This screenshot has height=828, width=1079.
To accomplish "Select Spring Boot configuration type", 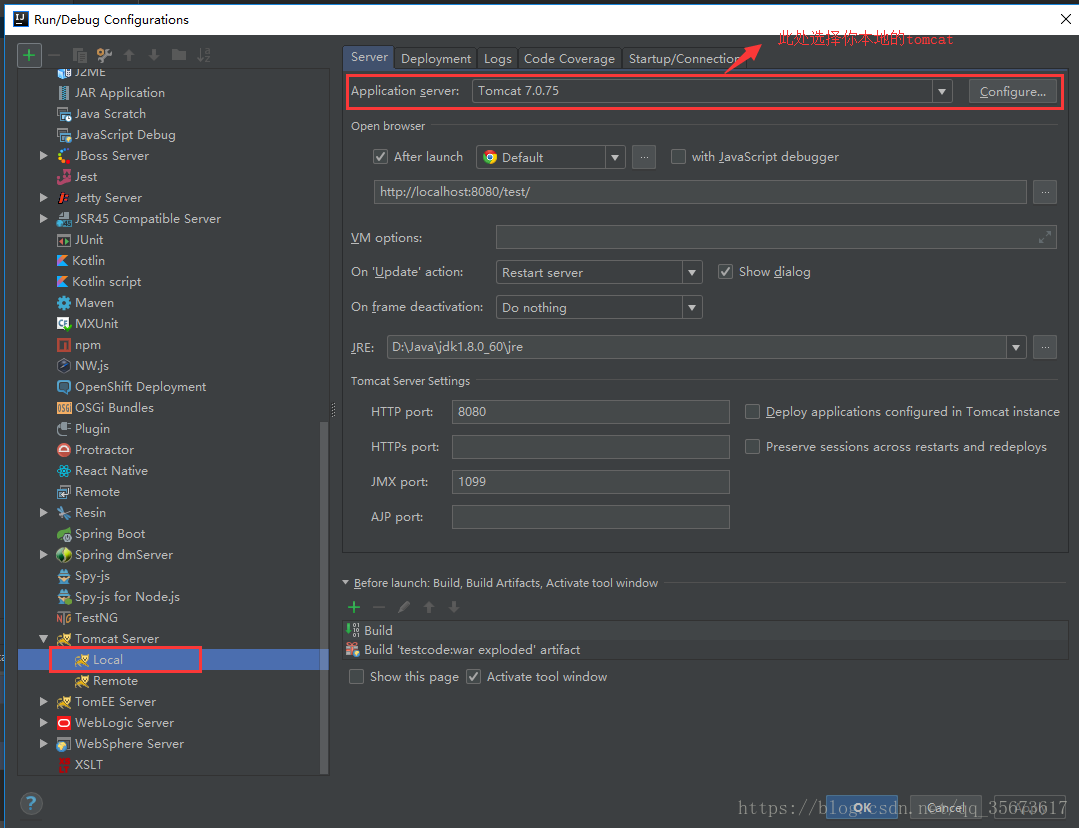I will click(x=110, y=533).
